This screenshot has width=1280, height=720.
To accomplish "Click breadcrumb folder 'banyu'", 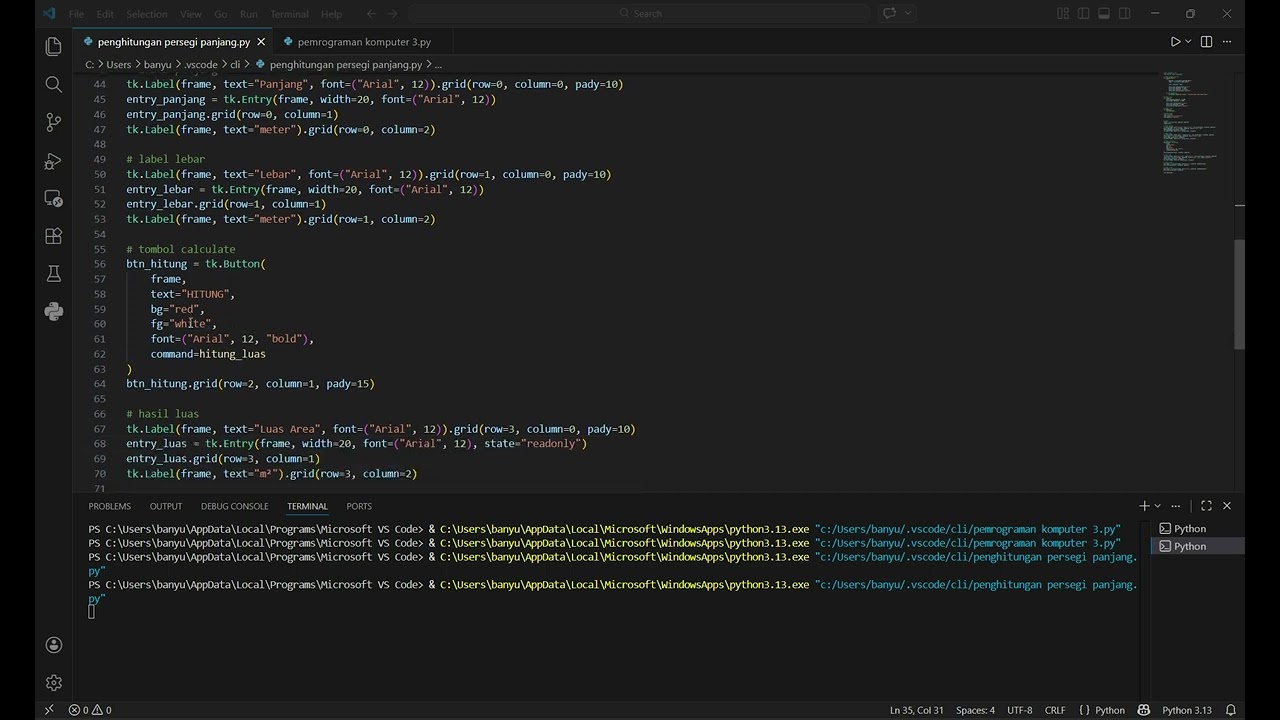I will pos(157,64).
